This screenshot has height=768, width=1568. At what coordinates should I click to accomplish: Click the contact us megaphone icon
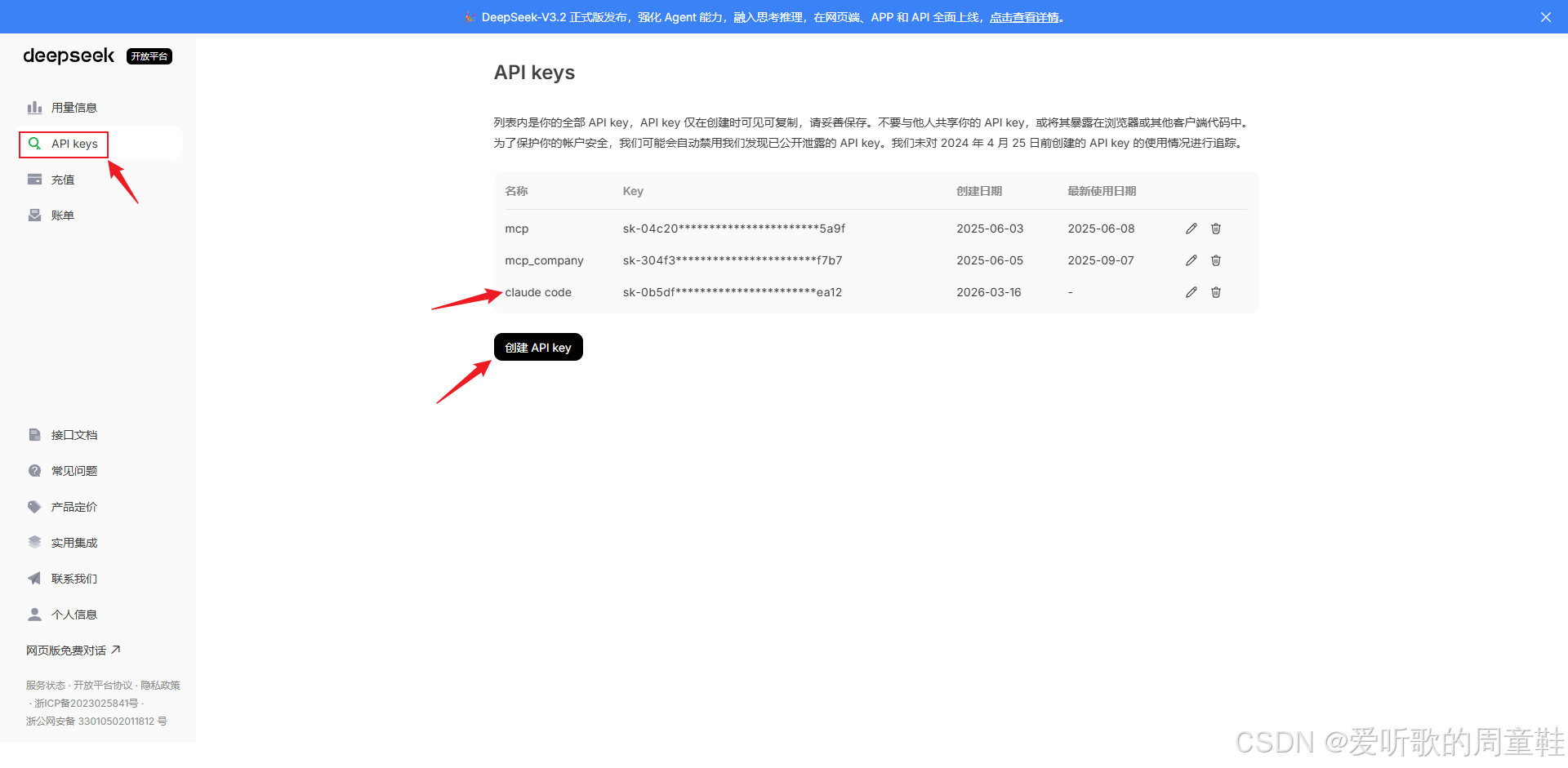pos(34,579)
